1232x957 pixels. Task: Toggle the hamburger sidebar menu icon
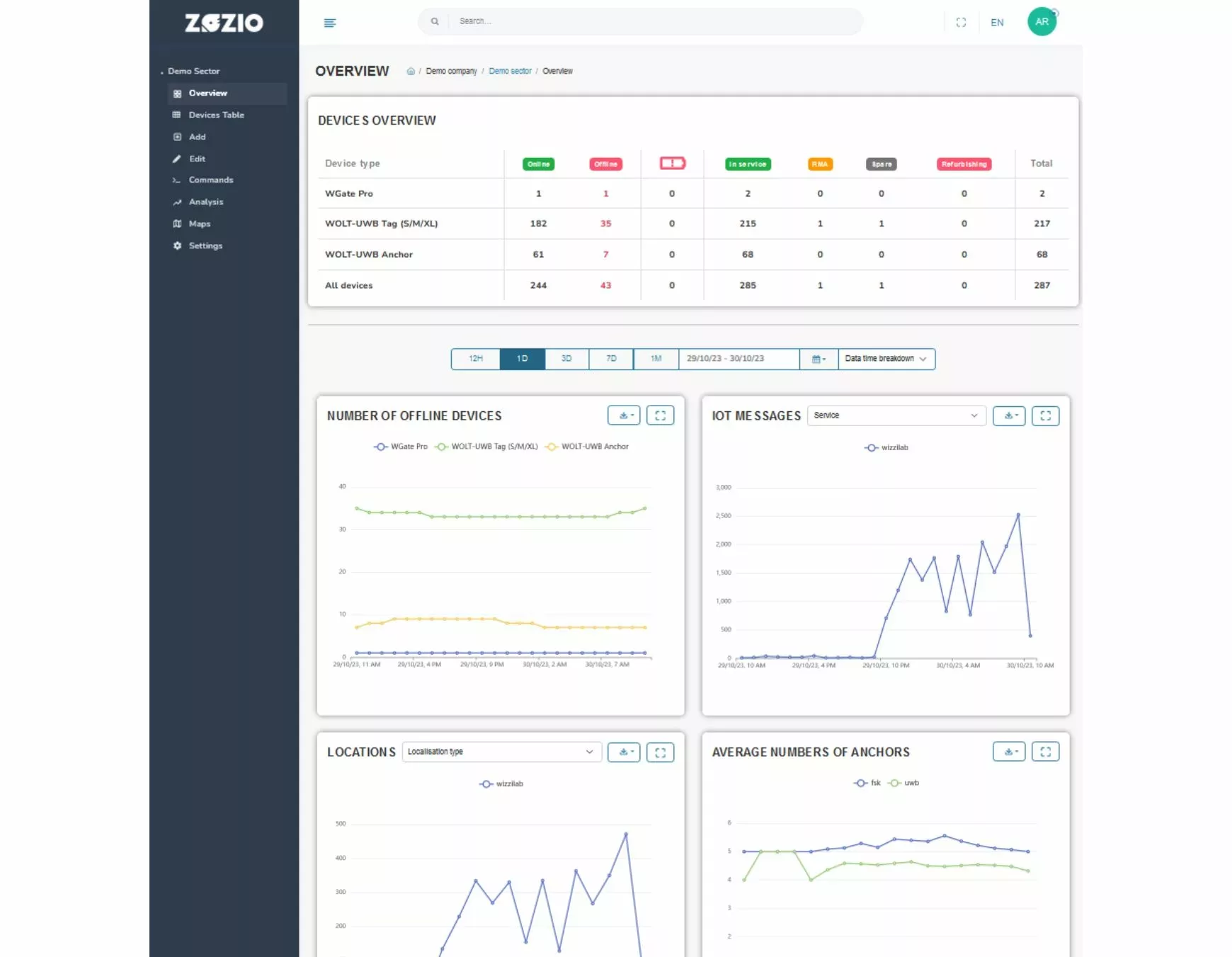point(329,23)
